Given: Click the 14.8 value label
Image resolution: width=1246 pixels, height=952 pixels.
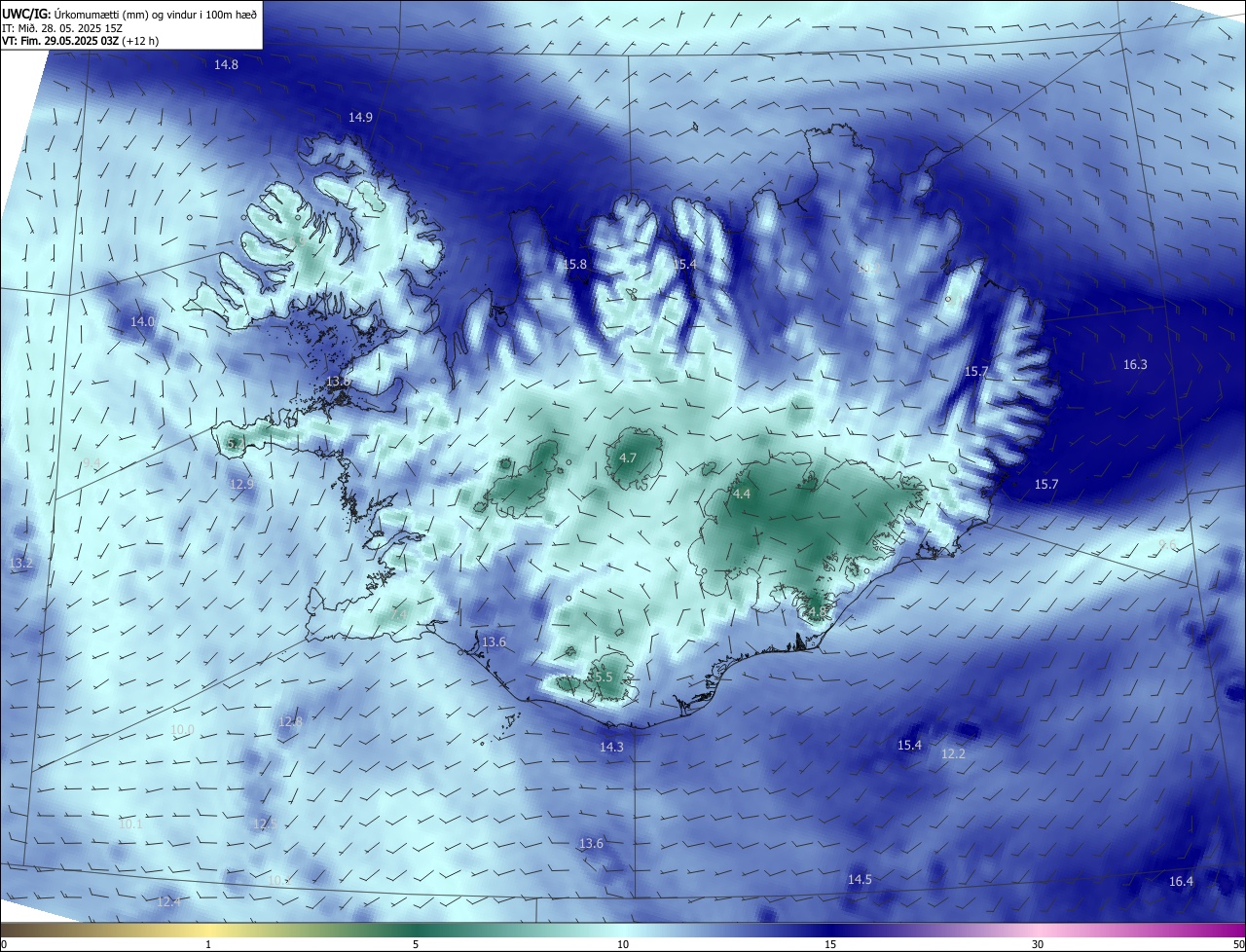Looking at the screenshot, I should coord(226,64).
